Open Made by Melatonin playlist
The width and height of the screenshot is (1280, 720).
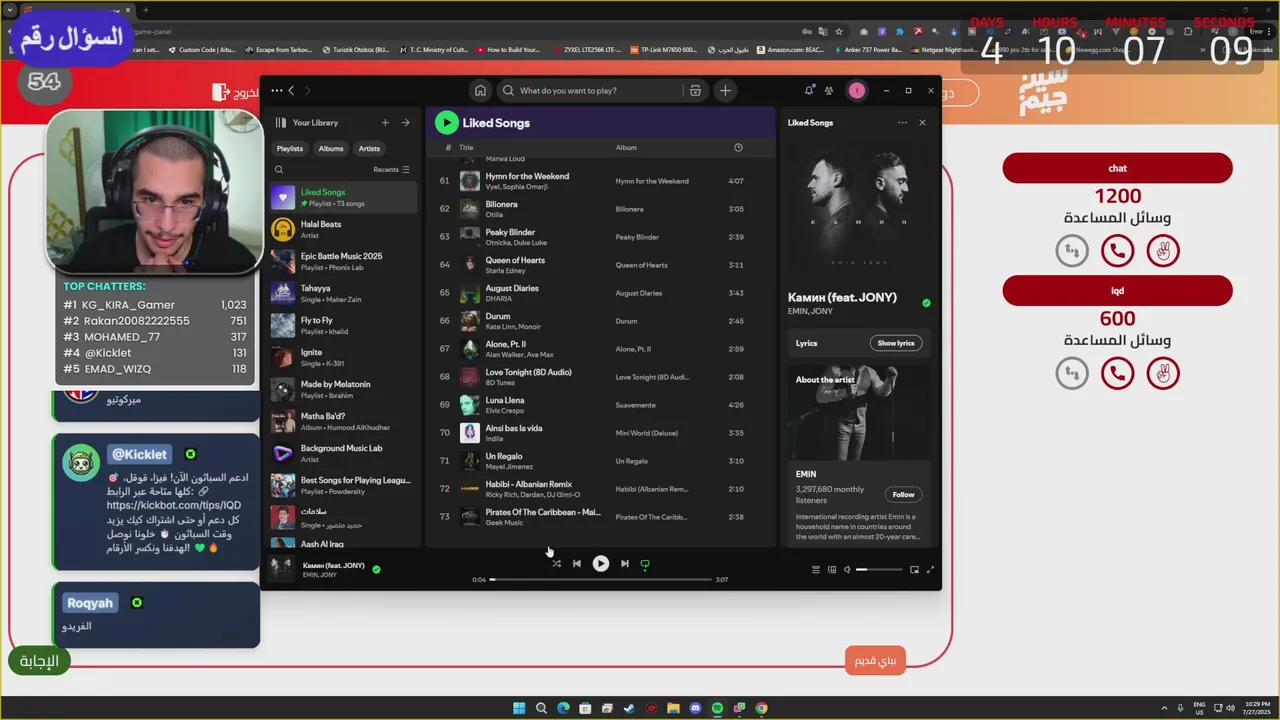pyautogui.click(x=343, y=389)
